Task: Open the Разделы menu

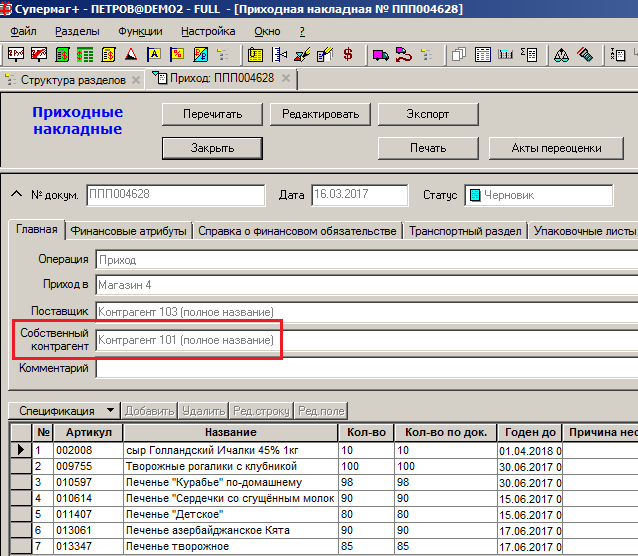Action: tap(77, 31)
